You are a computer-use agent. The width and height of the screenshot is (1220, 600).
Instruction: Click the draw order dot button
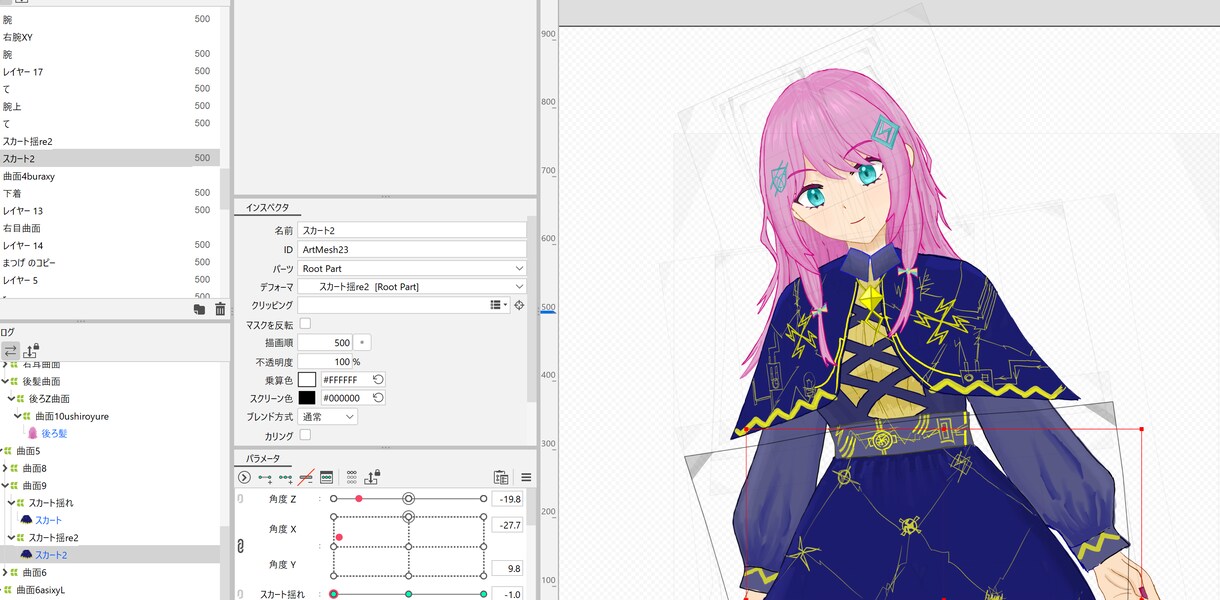coord(362,342)
